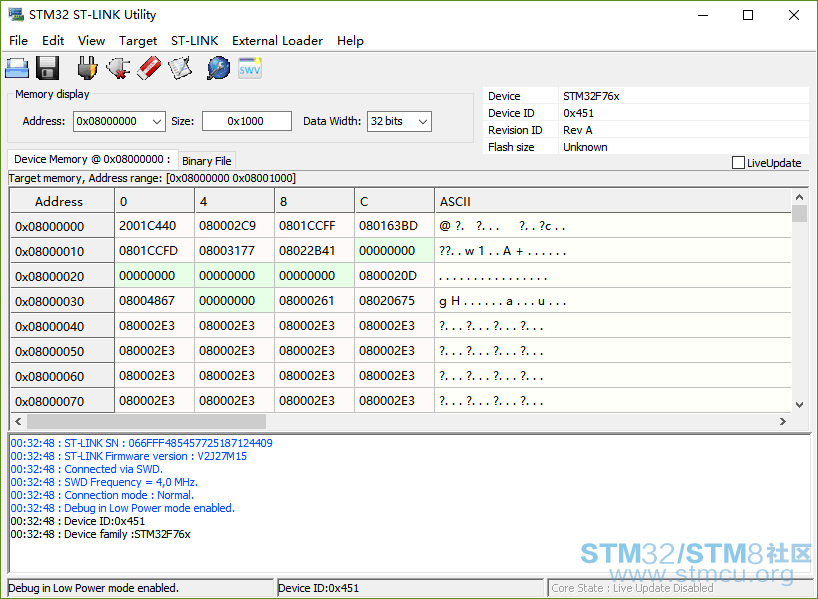Click the Flash size value Unknown
Image resolution: width=818 pixels, height=599 pixels.
click(585, 147)
